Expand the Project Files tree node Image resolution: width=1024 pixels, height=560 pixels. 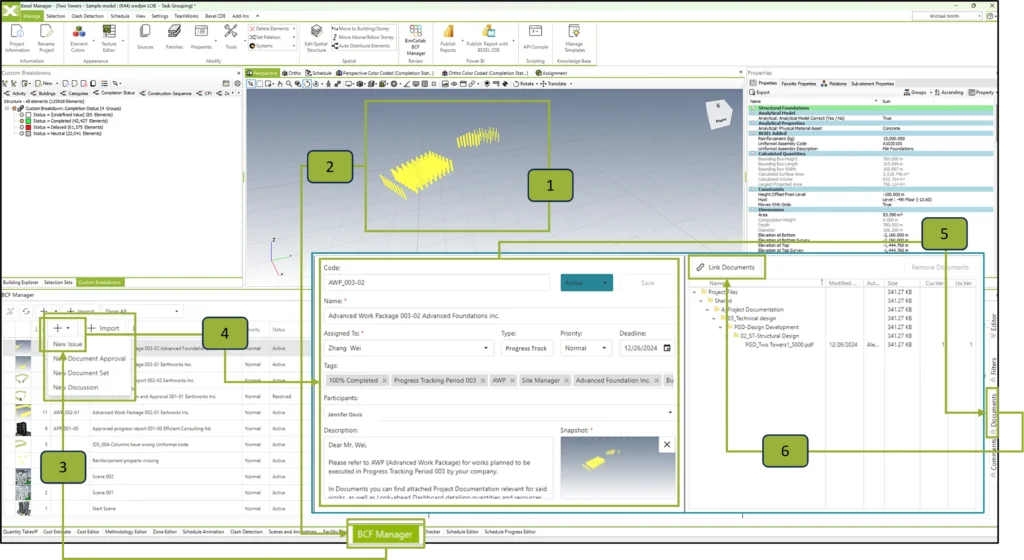[x=694, y=292]
